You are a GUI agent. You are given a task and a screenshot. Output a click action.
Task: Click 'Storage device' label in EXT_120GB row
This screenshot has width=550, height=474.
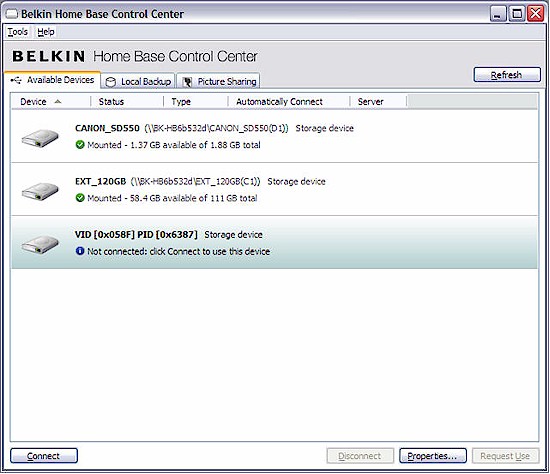[x=296, y=182]
